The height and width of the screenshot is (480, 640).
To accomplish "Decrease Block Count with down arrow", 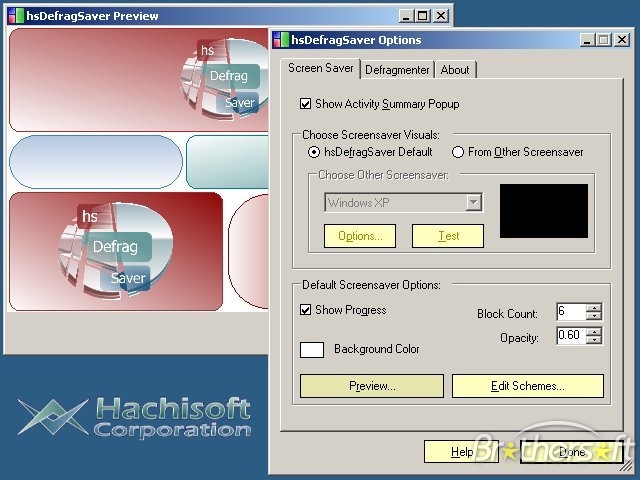I will (594, 316).
